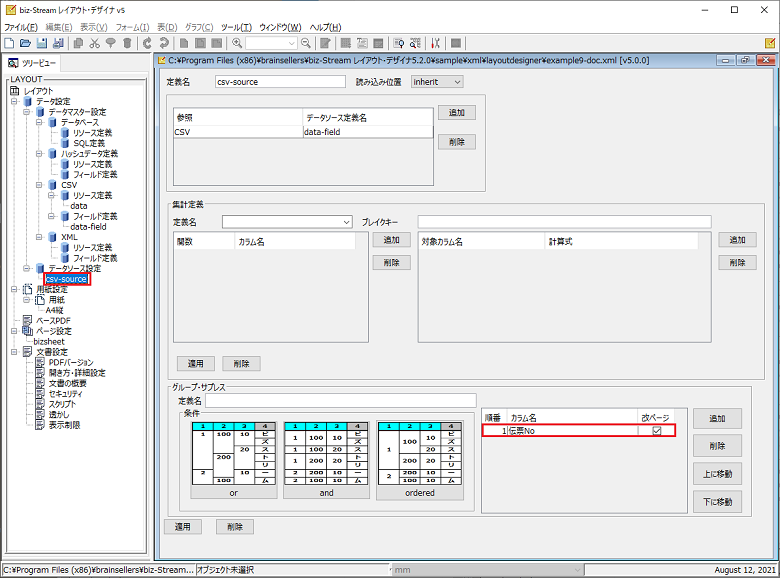Image resolution: width=780 pixels, height=578 pixels.
Task: Collapse the CSV tree node
Action: pos(40,185)
